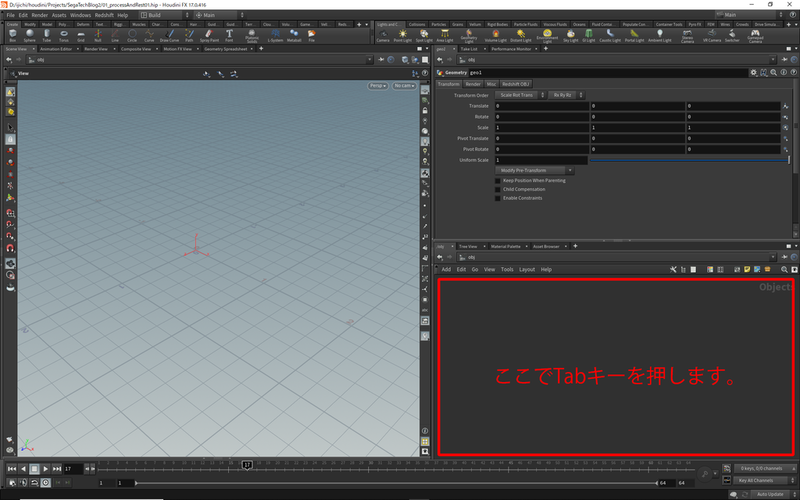This screenshot has height=500, width=800.
Task: Open the Persp viewport dropdown
Action: click(378, 86)
